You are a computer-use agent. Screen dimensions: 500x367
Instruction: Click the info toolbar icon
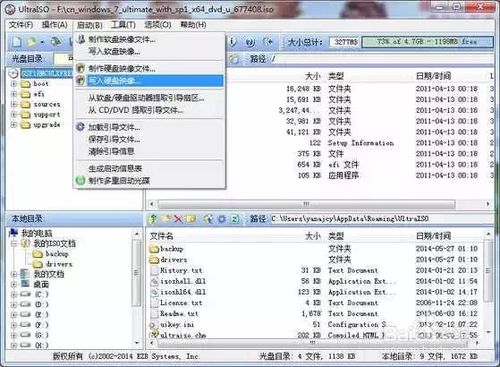point(233,42)
